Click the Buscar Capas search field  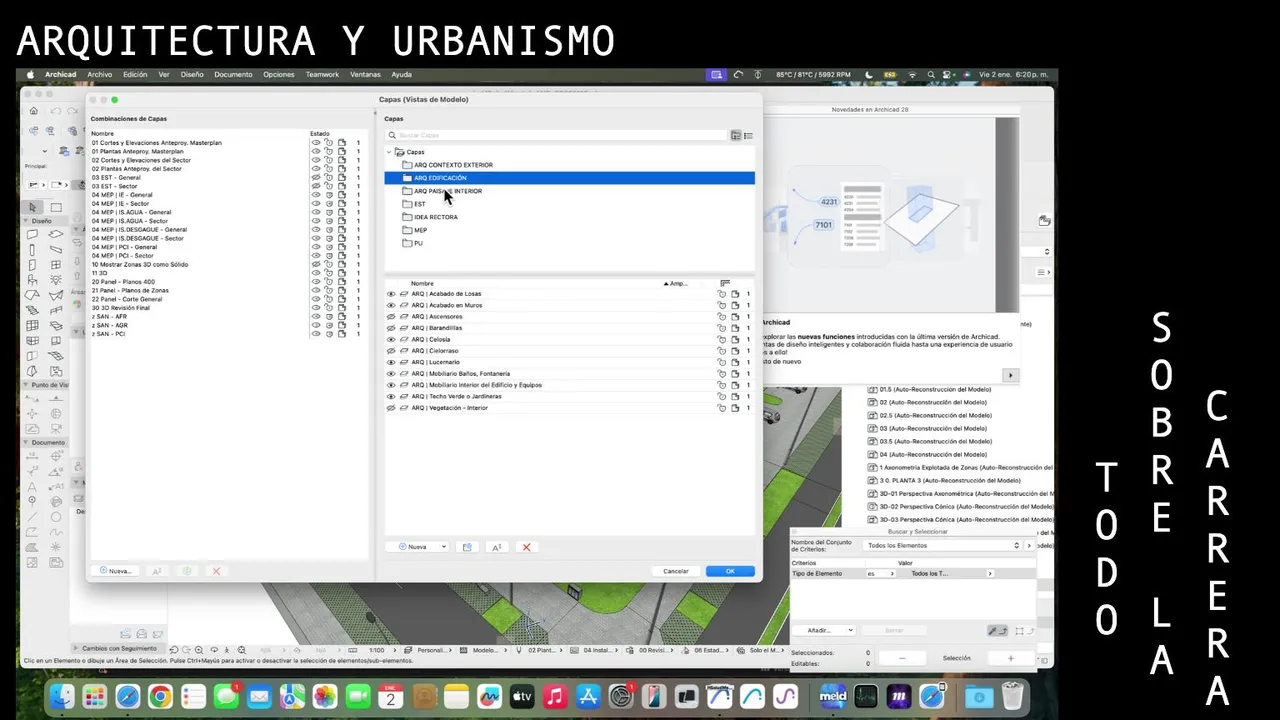click(556, 135)
